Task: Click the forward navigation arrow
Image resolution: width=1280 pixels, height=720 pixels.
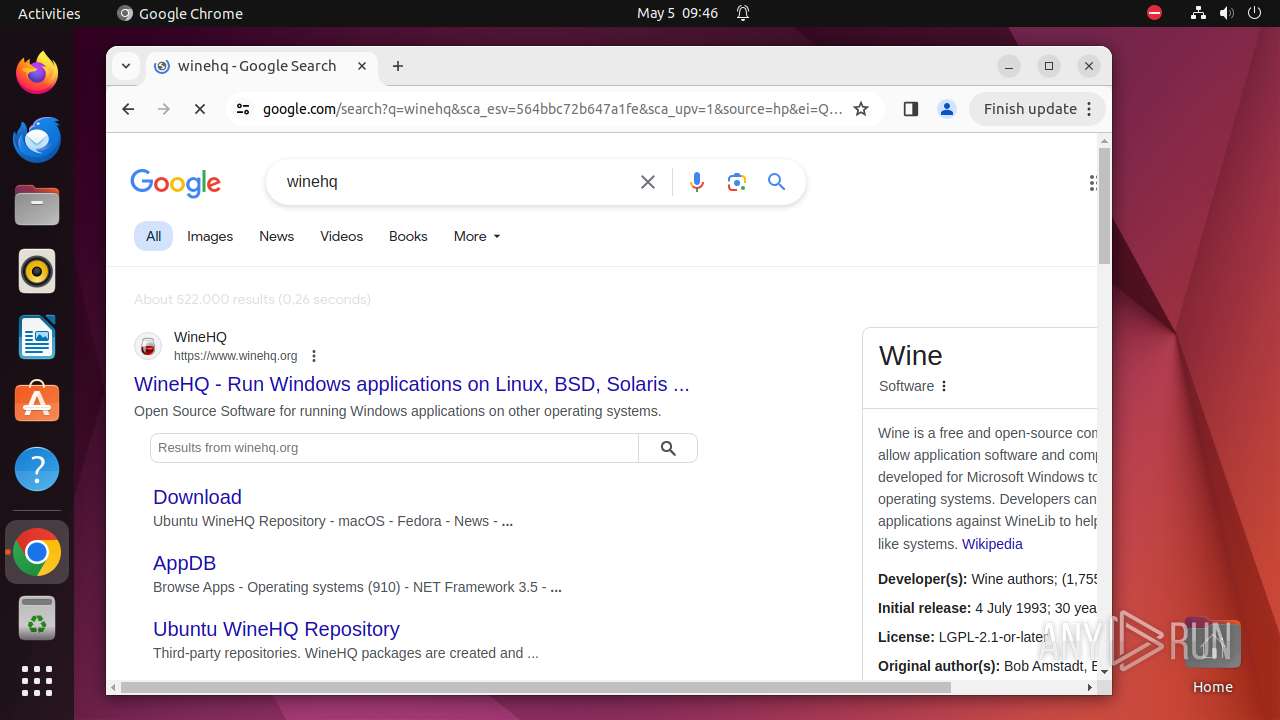Action: (164, 109)
